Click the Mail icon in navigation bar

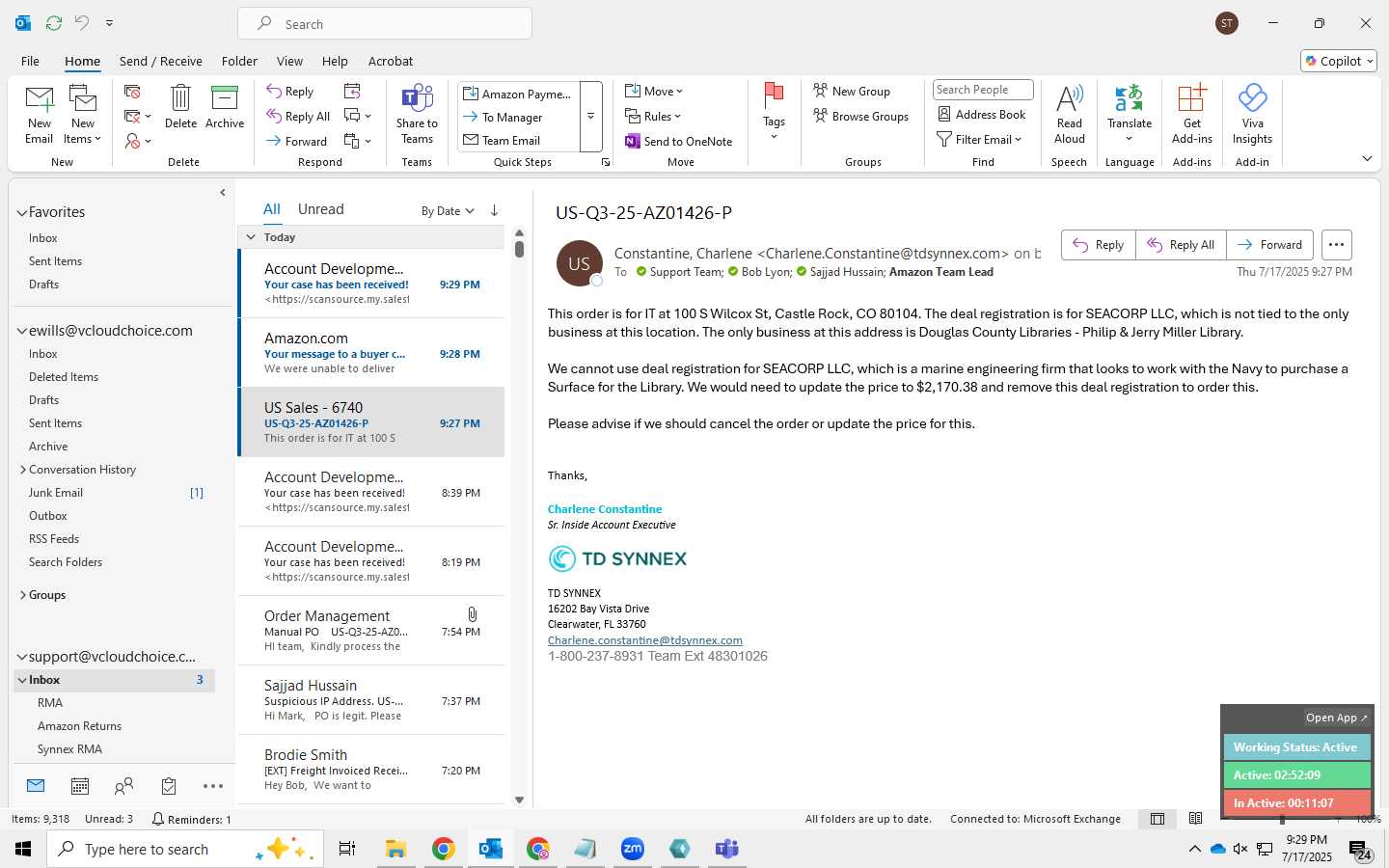[x=36, y=786]
